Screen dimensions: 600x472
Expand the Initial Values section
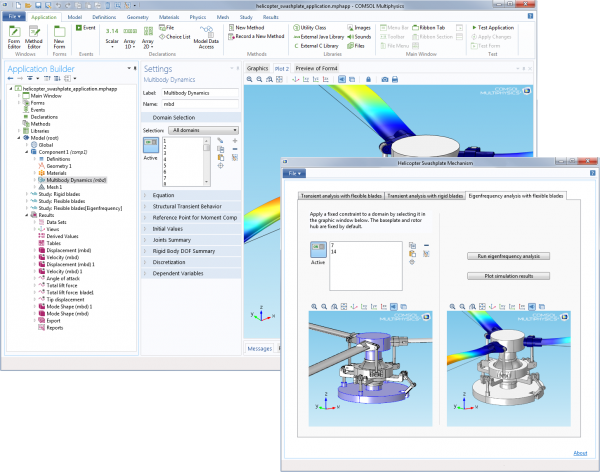tap(191, 229)
